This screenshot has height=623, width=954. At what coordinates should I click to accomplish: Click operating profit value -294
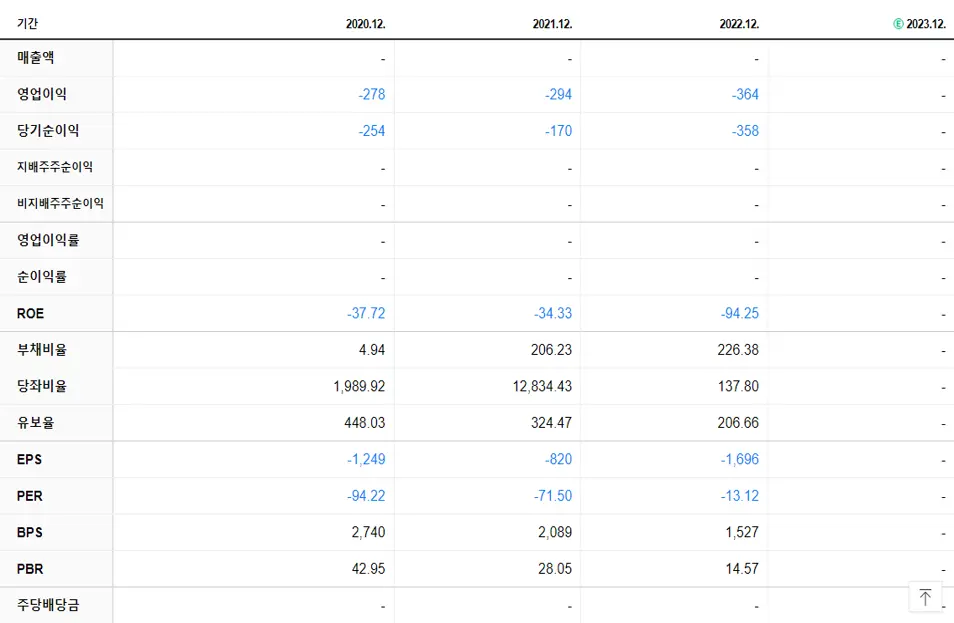[x=559, y=94]
